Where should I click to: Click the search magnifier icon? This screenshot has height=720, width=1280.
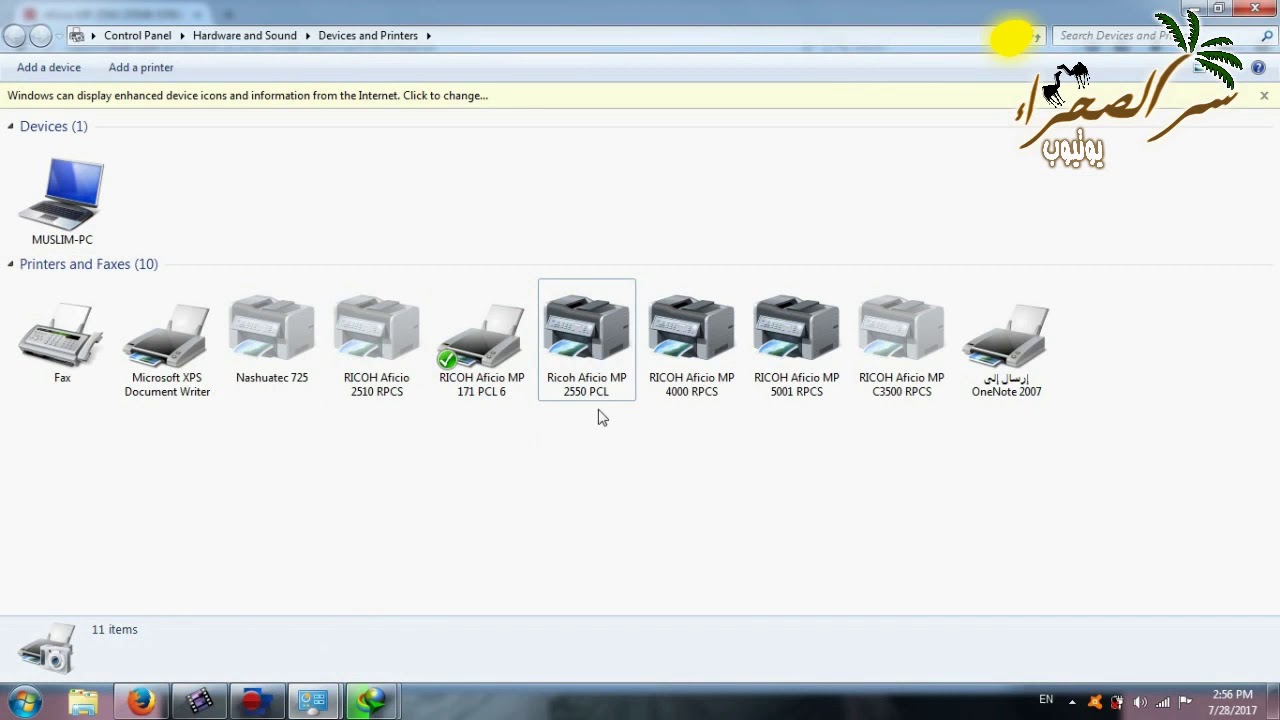tap(1267, 36)
